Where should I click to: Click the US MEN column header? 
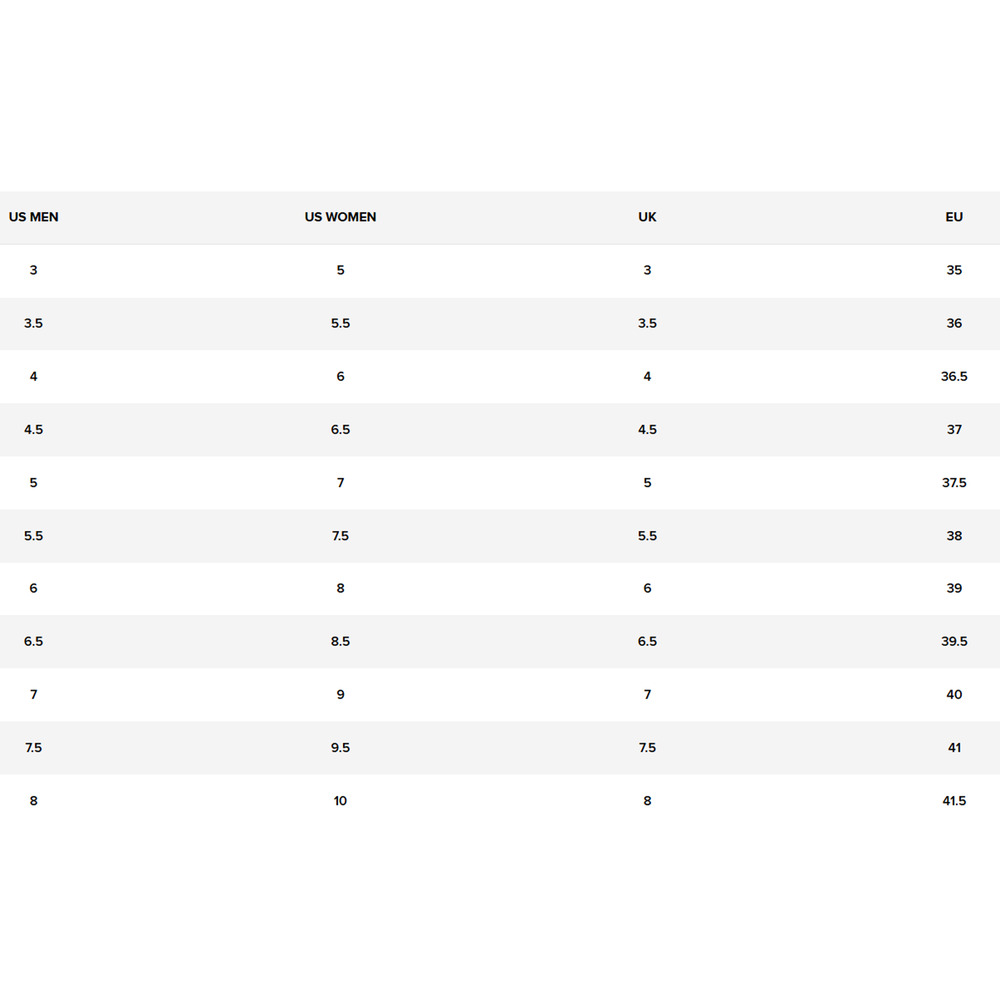click(x=34, y=217)
